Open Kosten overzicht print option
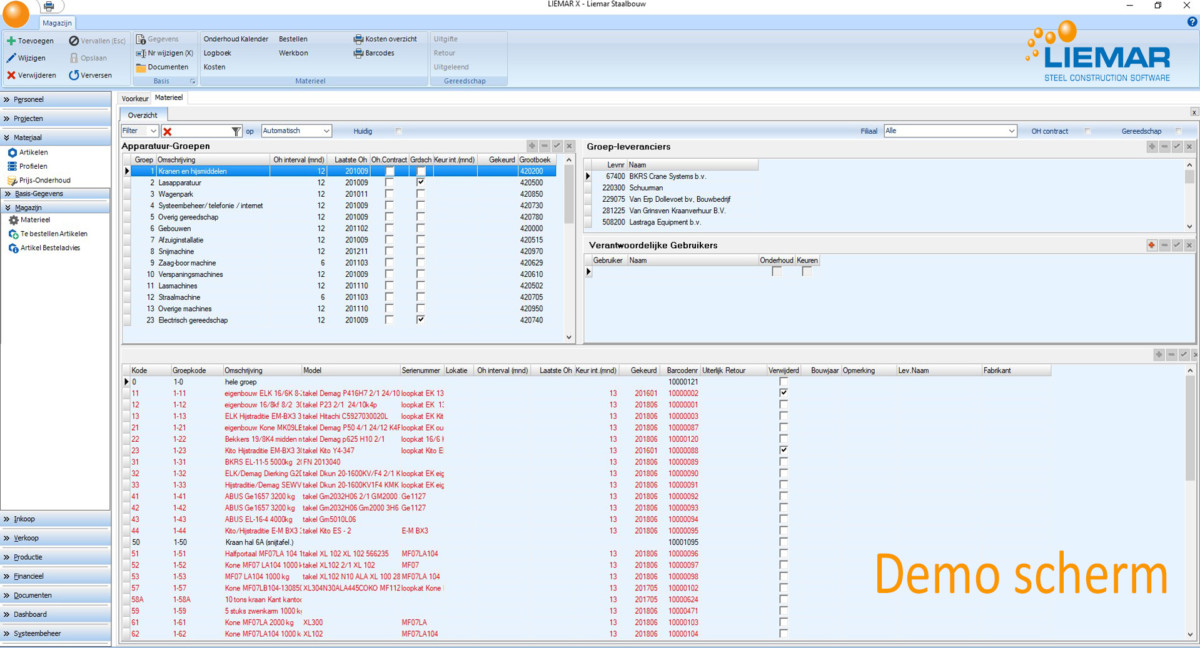The width and height of the screenshot is (1200, 648). pos(384,39)
